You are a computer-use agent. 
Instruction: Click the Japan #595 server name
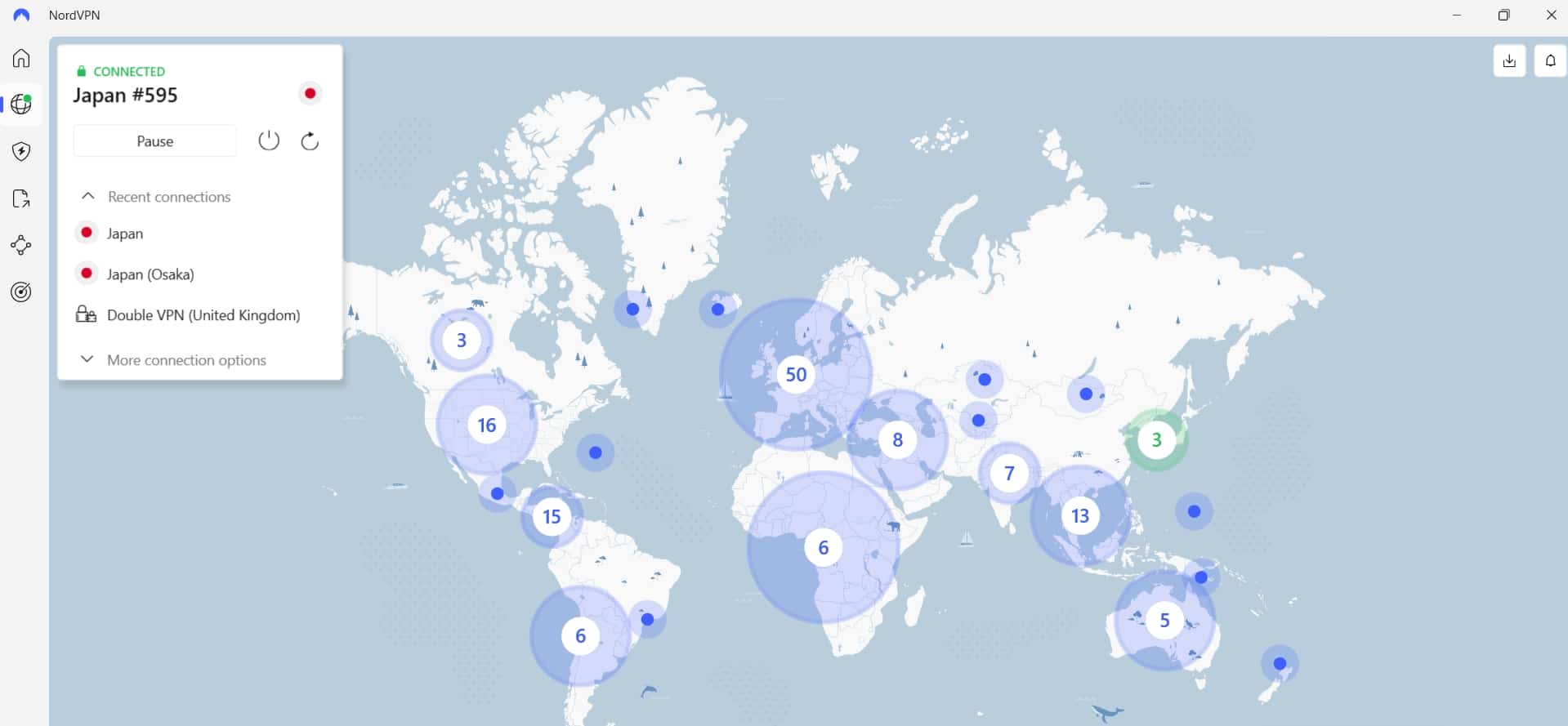point(125,96)
